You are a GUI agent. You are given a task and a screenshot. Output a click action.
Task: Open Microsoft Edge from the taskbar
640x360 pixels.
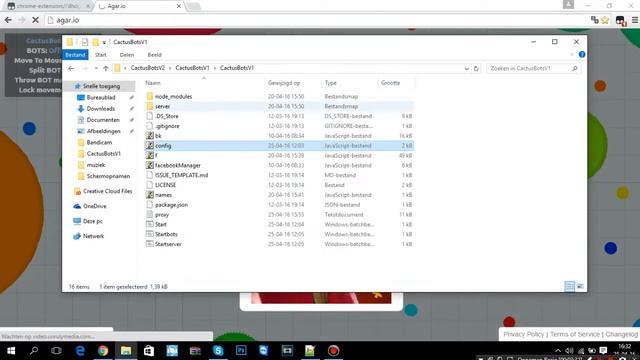point(80,351)
